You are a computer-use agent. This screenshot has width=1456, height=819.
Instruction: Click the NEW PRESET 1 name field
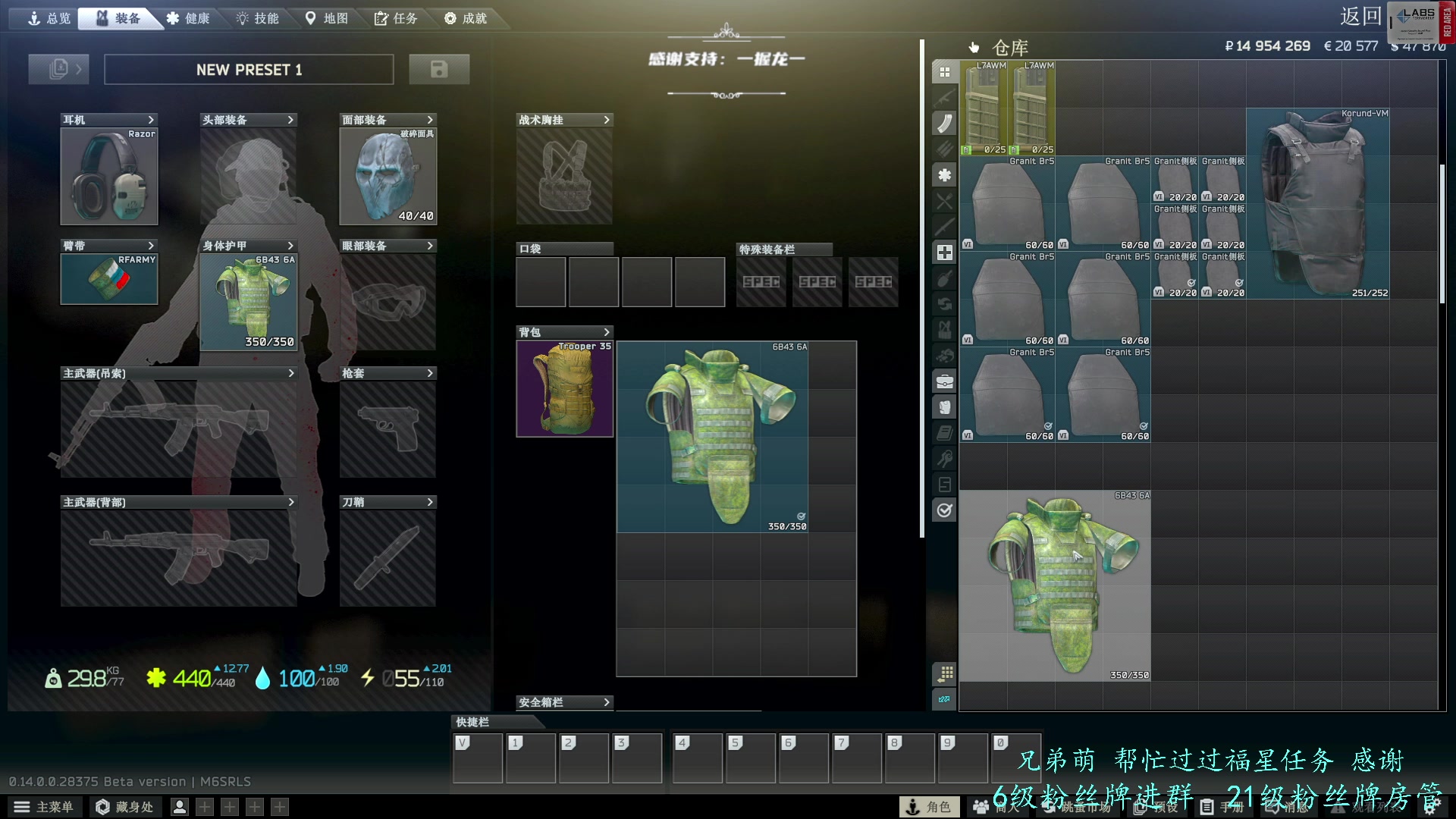click(249, 69)
